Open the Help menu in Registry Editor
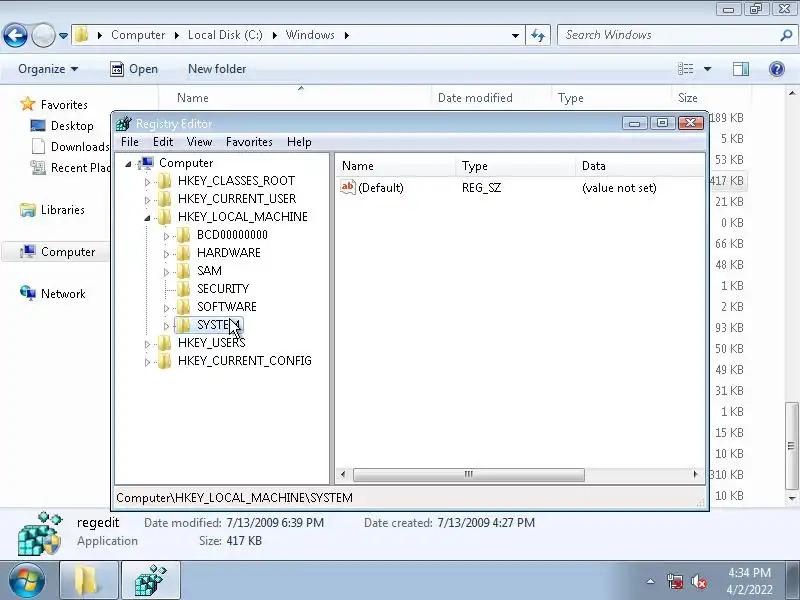Viewport: 800px width, 600px height. pos(299,142)
